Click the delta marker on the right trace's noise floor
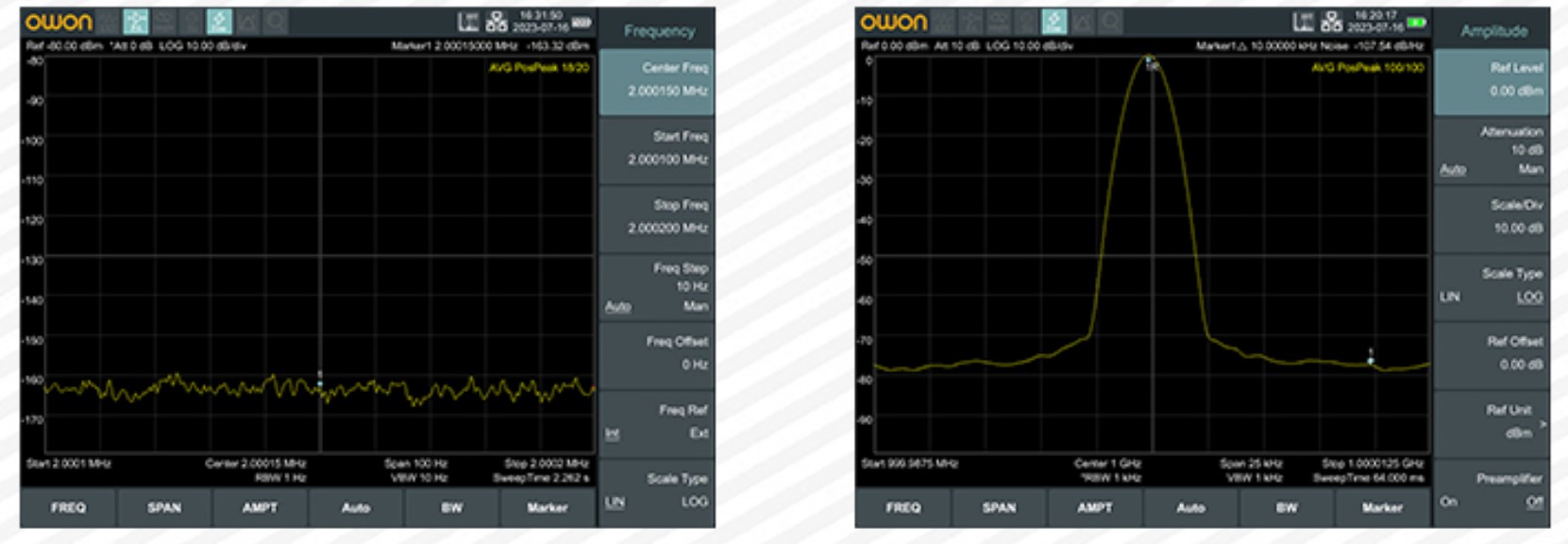Screen dimensions: 1568x544 point(1371,357)
